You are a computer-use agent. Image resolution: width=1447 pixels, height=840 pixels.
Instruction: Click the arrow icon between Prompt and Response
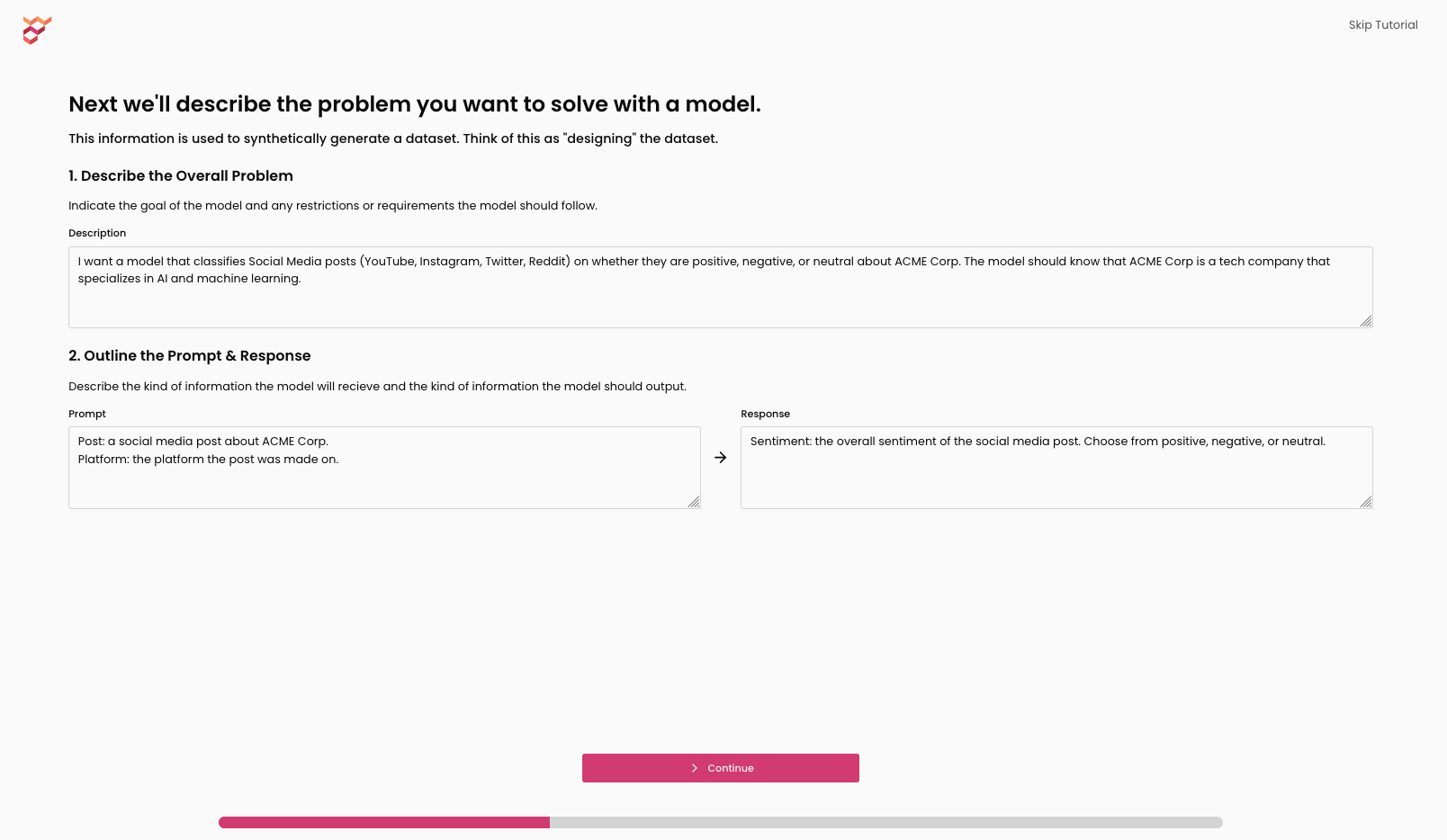(x=721, y=458)
